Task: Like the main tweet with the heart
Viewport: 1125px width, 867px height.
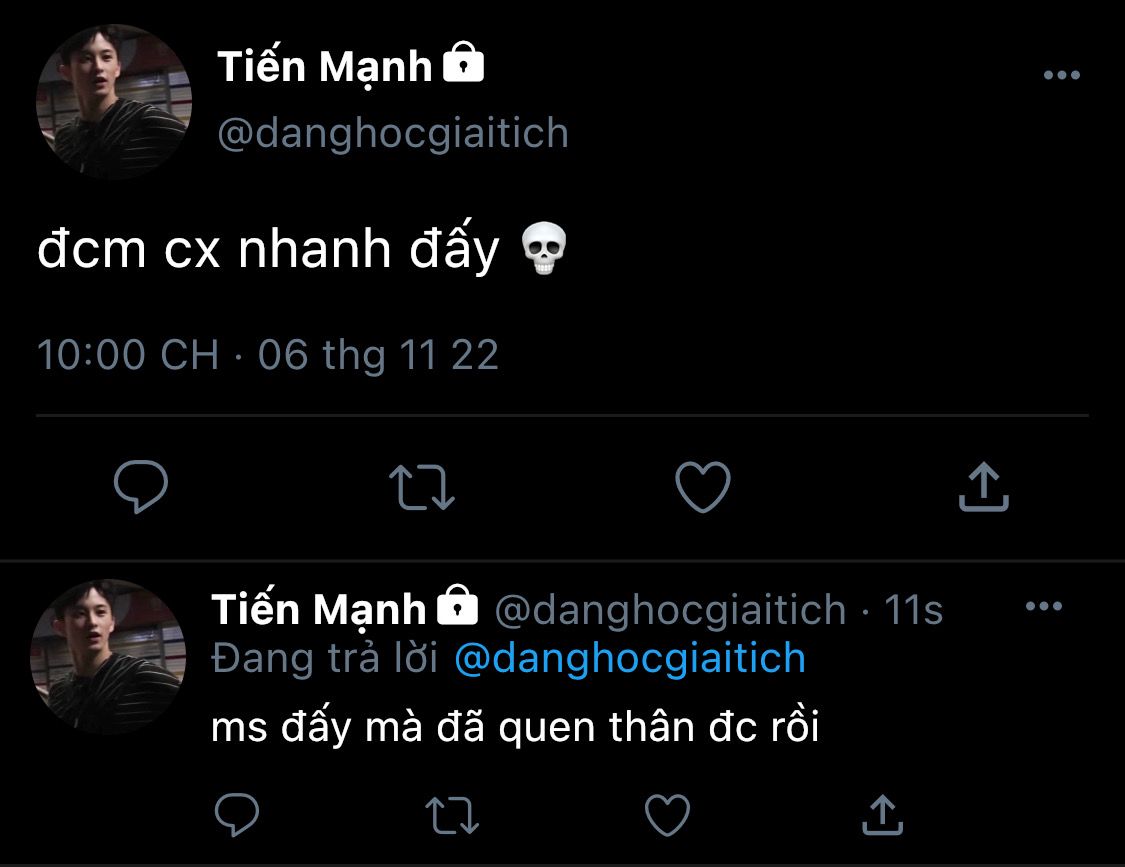Action: (x=703, y=487)
